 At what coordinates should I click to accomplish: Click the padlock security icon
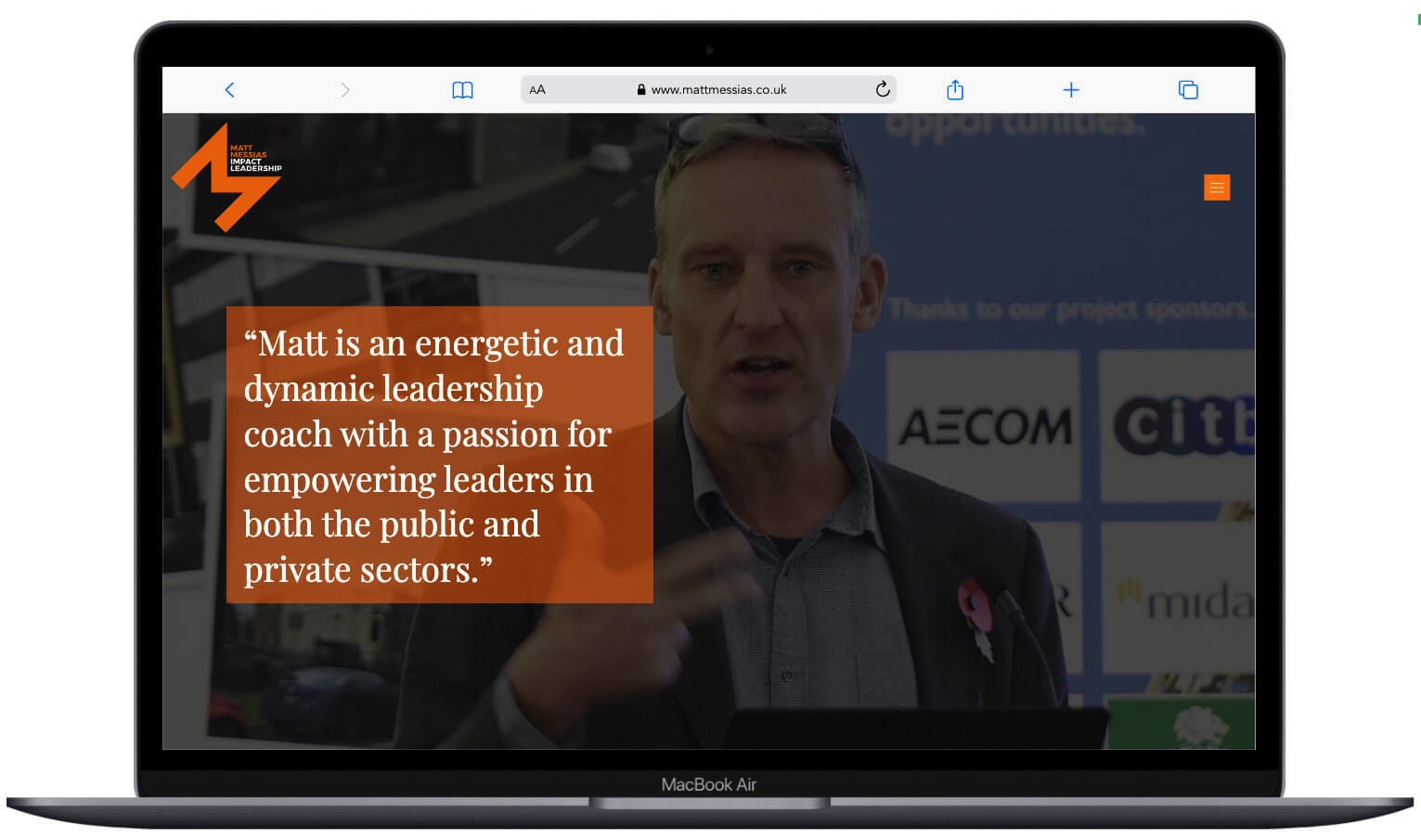(x=640, y=90)
